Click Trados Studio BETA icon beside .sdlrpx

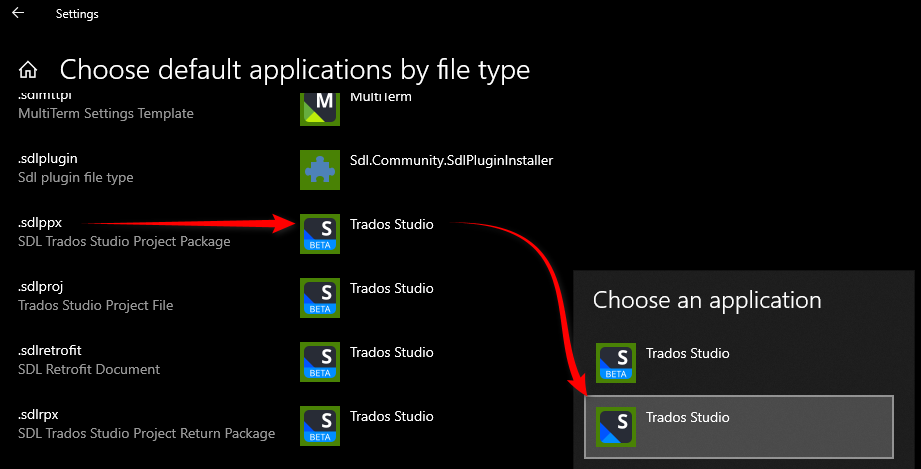click(320, 426)
